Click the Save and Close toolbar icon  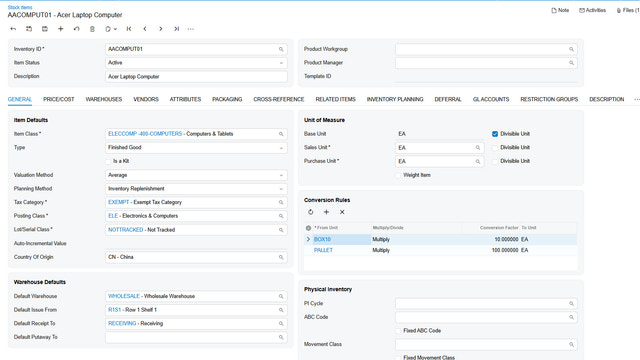click(29, 29)
